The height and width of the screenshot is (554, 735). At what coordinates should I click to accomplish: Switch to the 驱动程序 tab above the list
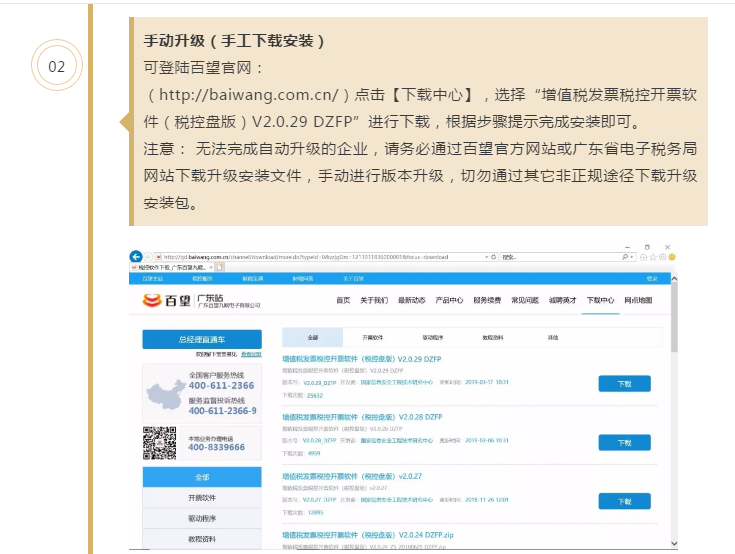(x=432, y=338)
